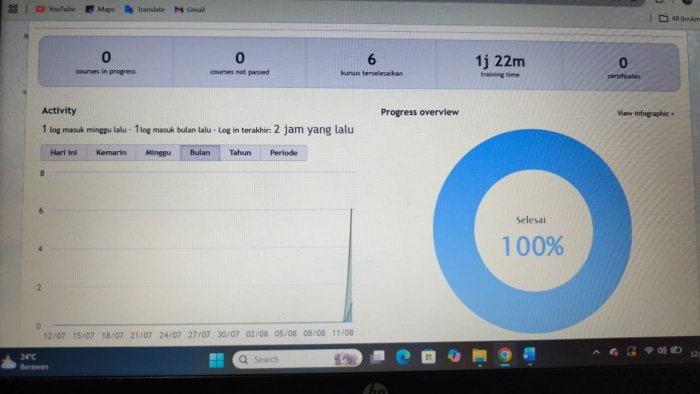Open Microsoft Store from the taskbar

click(428, 357)
